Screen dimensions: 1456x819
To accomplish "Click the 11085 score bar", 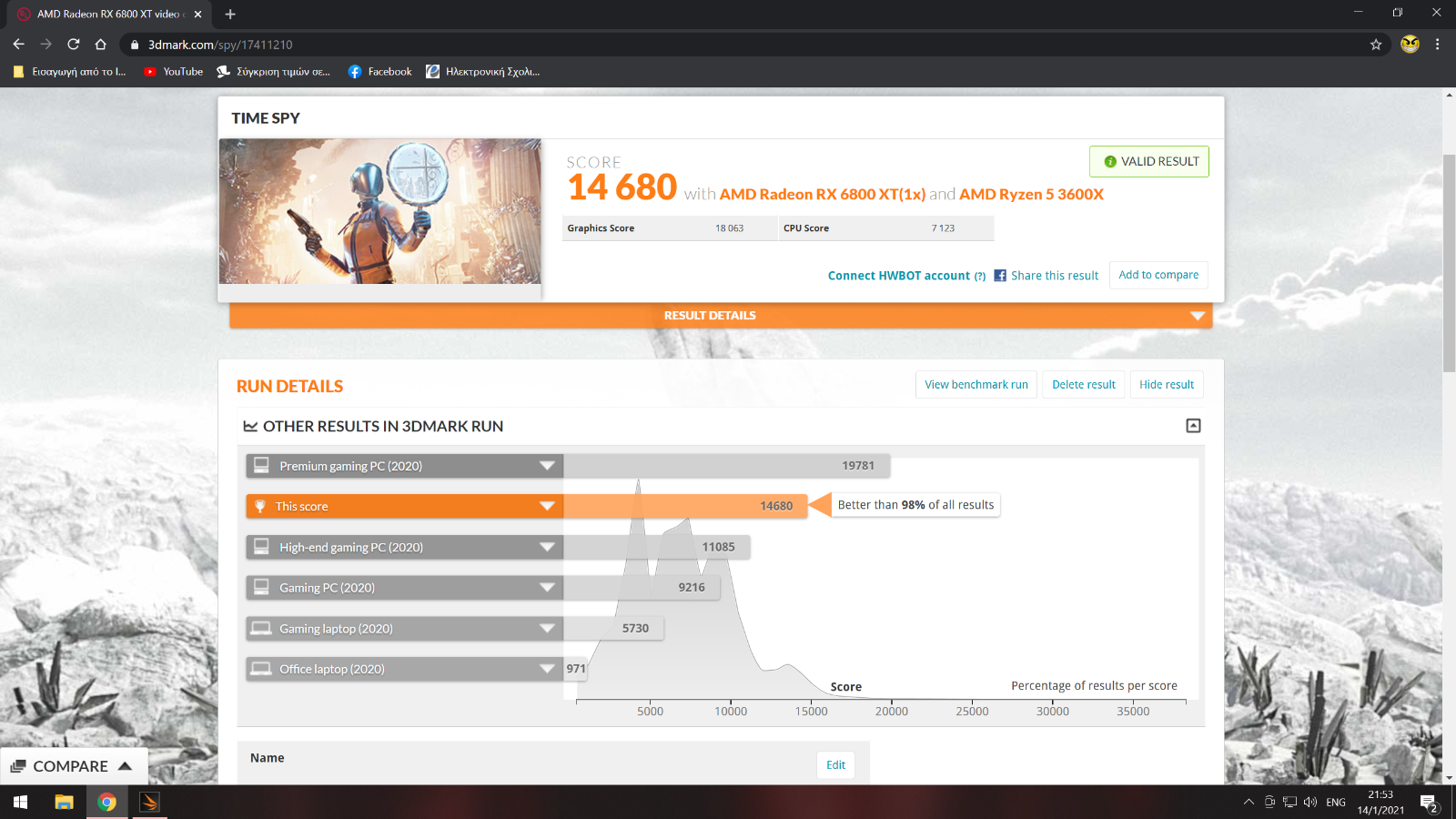I will coord(657,547).
